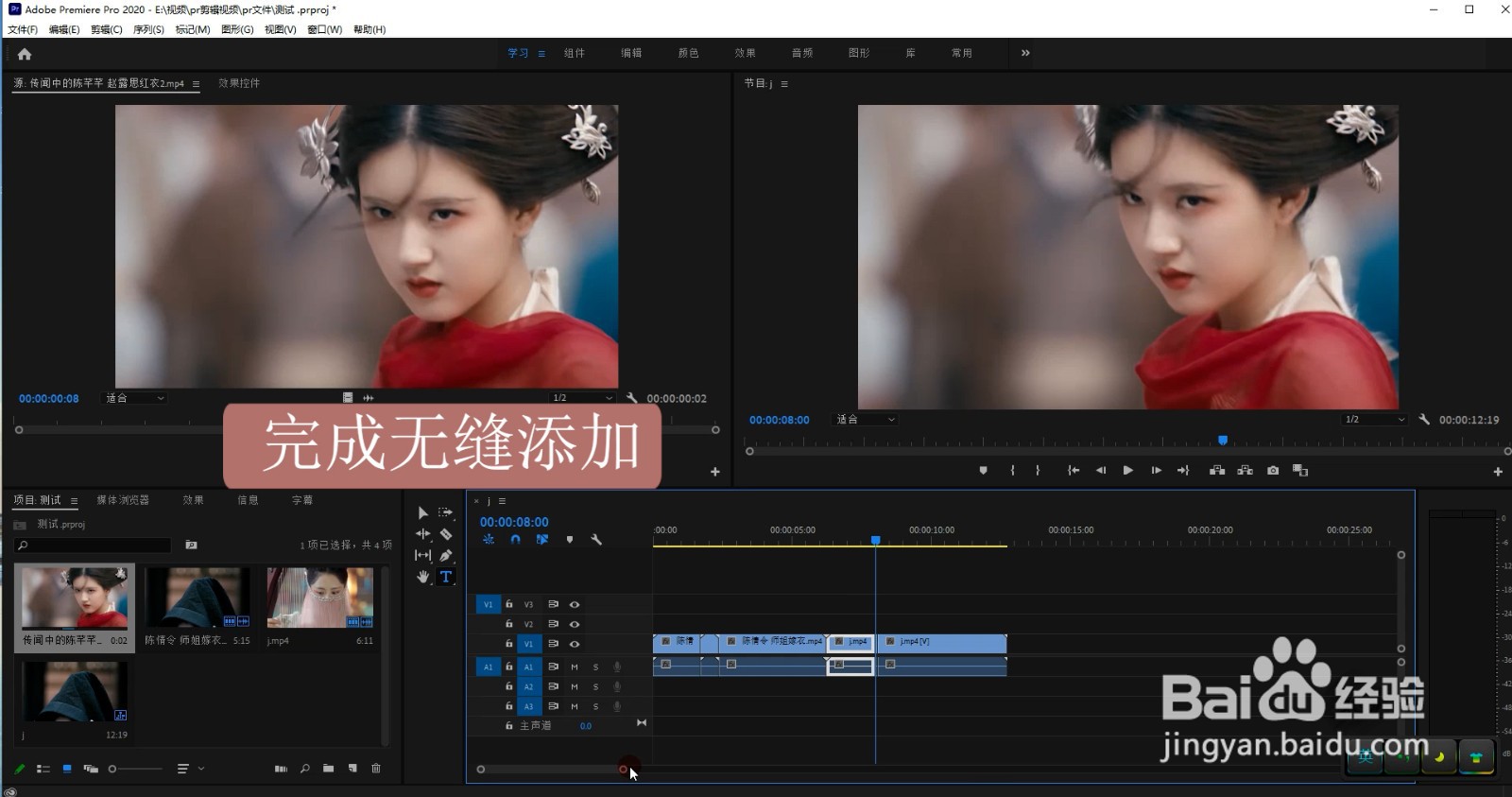Select the Razor tool
Screen dimensions: 1512x797
[x=446, y=534]
